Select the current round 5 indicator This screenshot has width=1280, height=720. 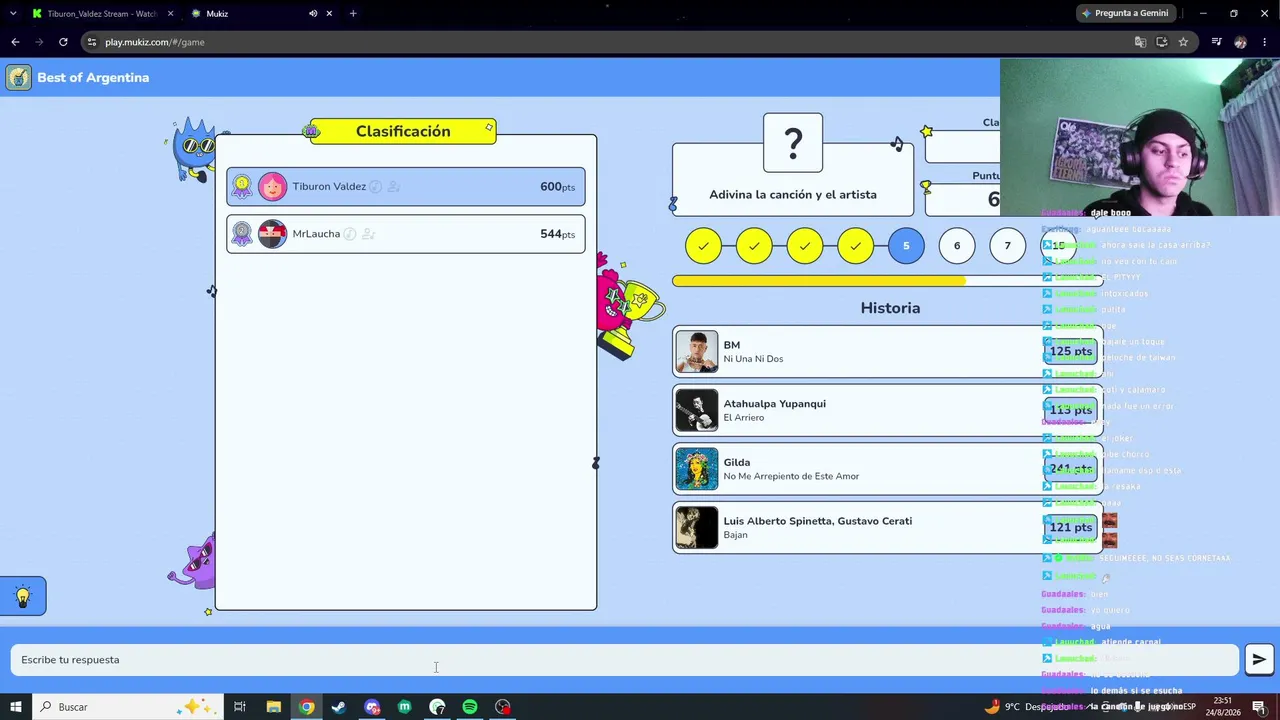click(x=906, y=246)
